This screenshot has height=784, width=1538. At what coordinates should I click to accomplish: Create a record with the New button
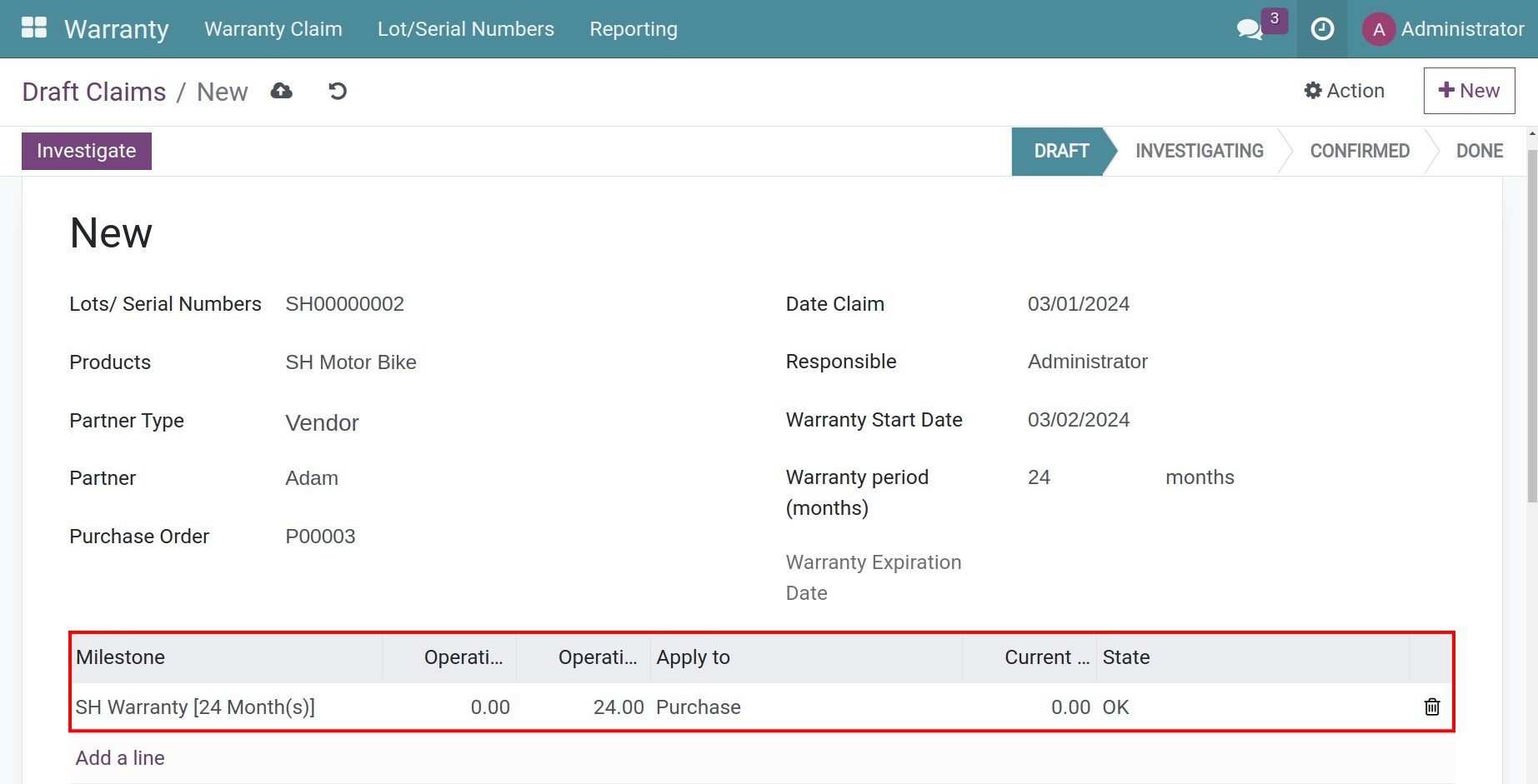1469,90
